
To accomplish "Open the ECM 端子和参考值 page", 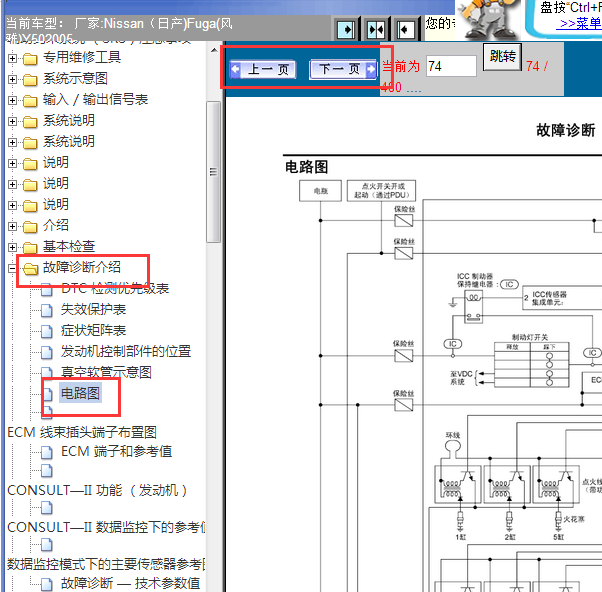I will pos(116,451).
